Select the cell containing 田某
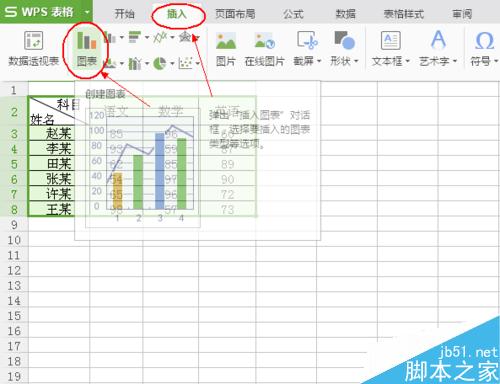 pyautogui.click(x=59, y=164)
